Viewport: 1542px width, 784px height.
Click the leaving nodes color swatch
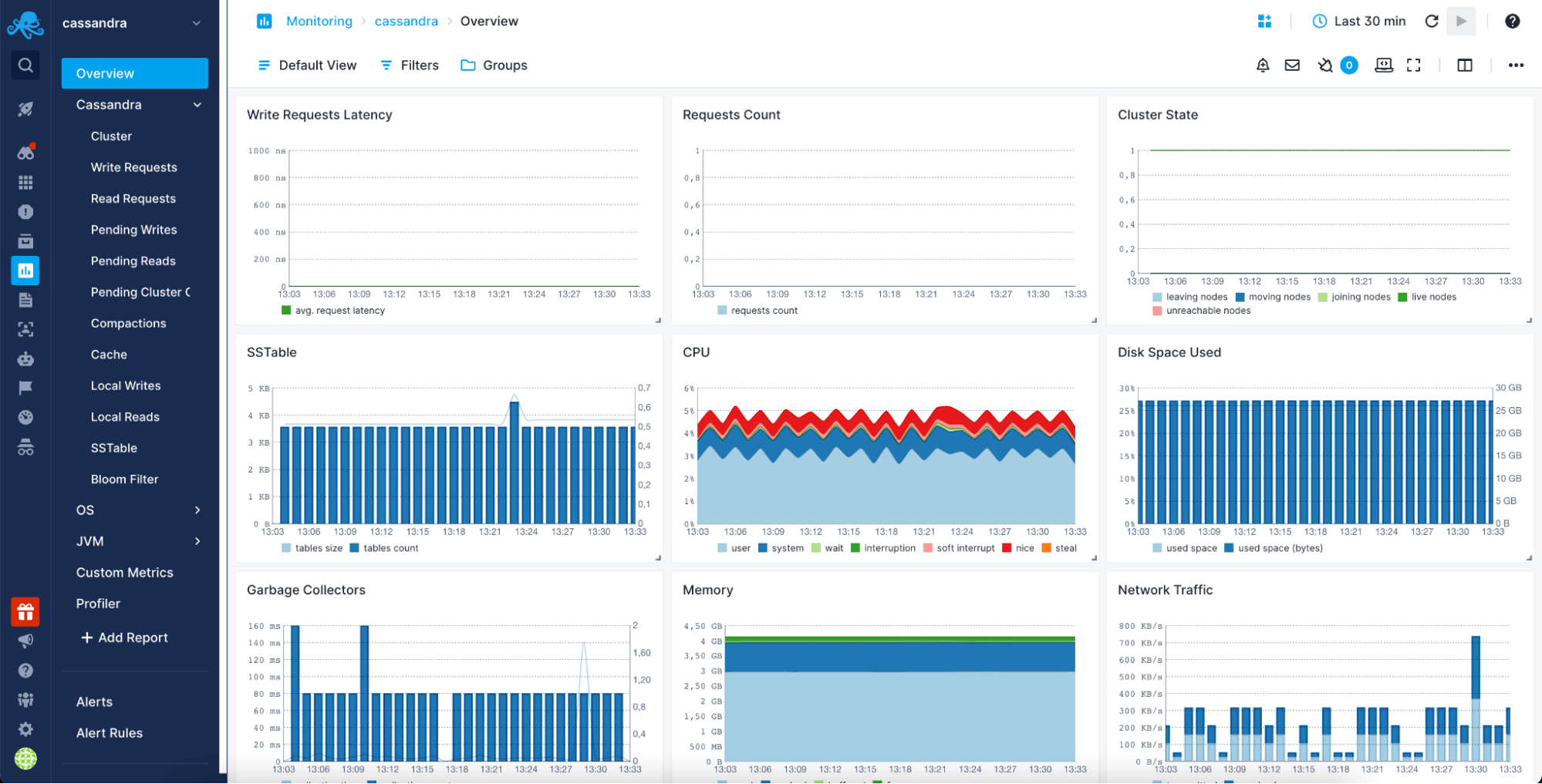coord(1157,298)
